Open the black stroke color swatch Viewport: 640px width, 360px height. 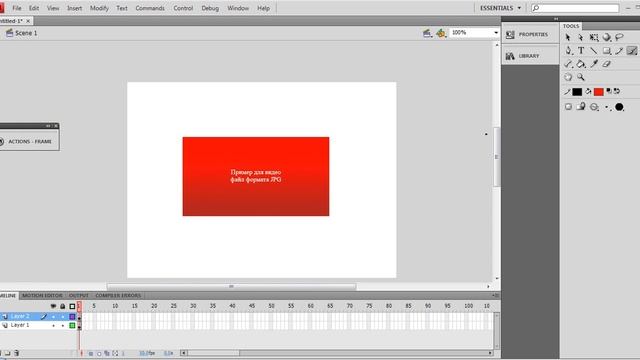coord(577,92)
